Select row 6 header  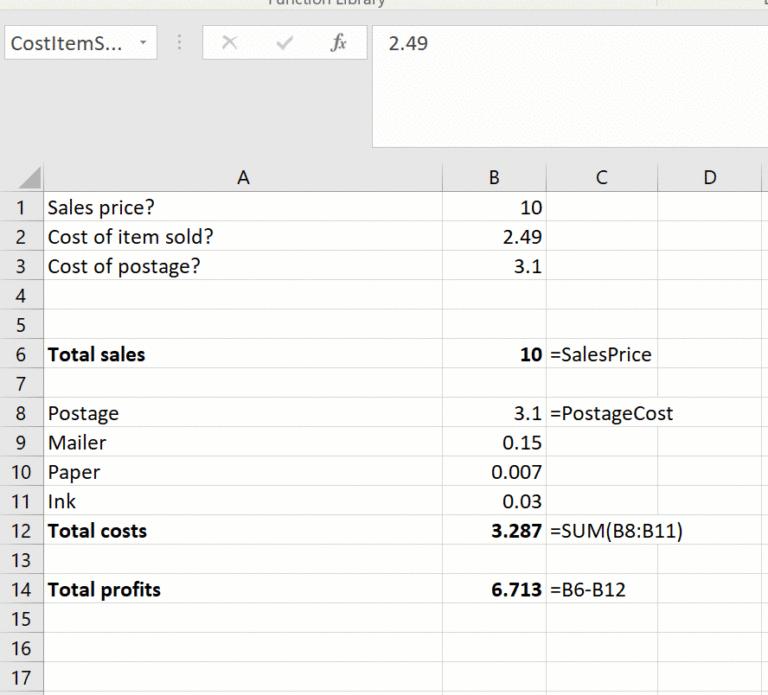coord(21,354)
